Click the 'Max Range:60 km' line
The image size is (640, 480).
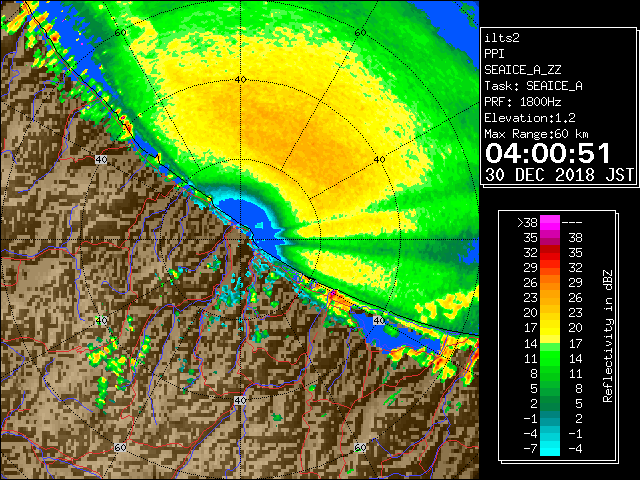coord(536,134)
